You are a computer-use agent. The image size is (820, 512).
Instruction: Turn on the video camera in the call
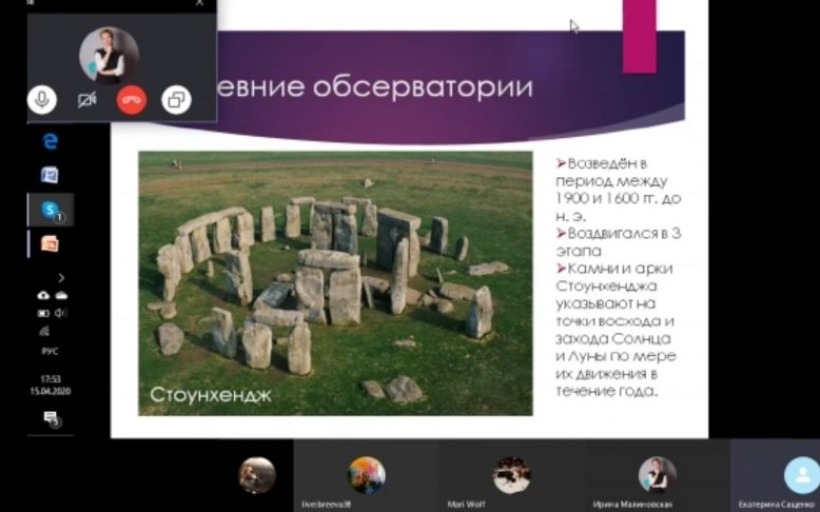[87, 99]
